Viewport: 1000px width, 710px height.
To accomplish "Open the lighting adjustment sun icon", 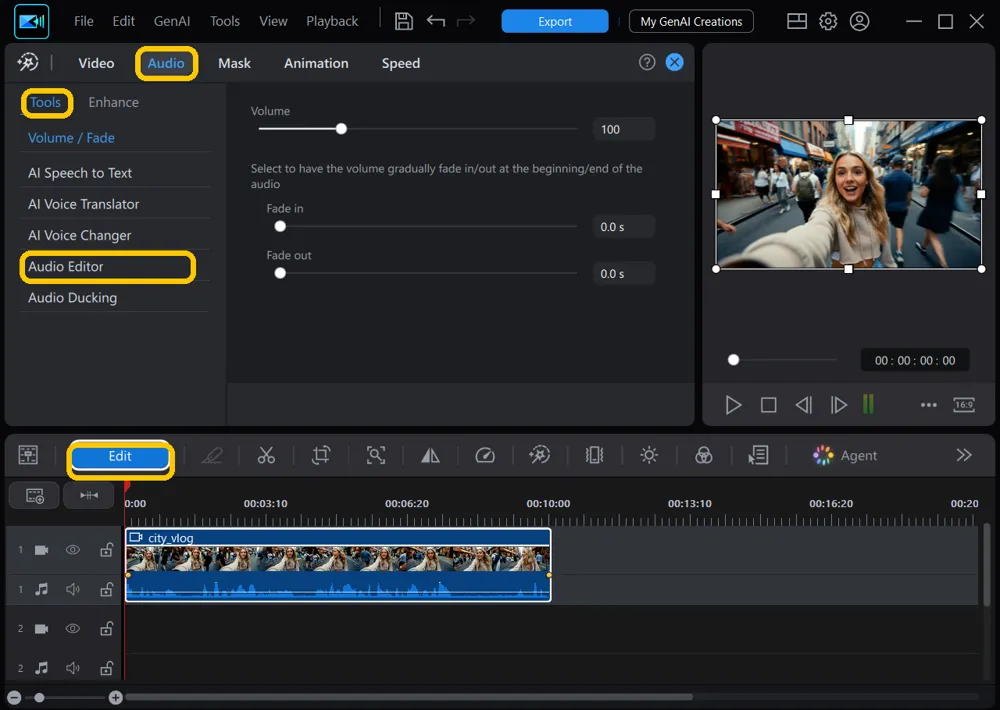I will tap(649, 455).
